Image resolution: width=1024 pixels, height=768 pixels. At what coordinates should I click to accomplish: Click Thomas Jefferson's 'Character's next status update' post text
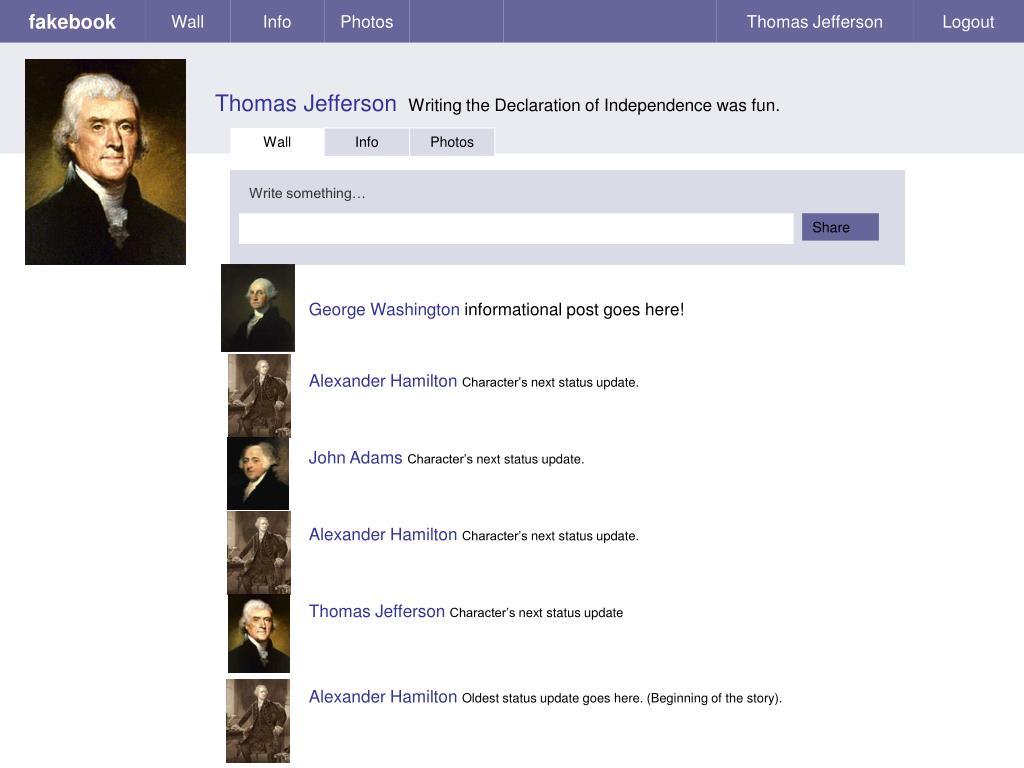[x=536, y=613]
